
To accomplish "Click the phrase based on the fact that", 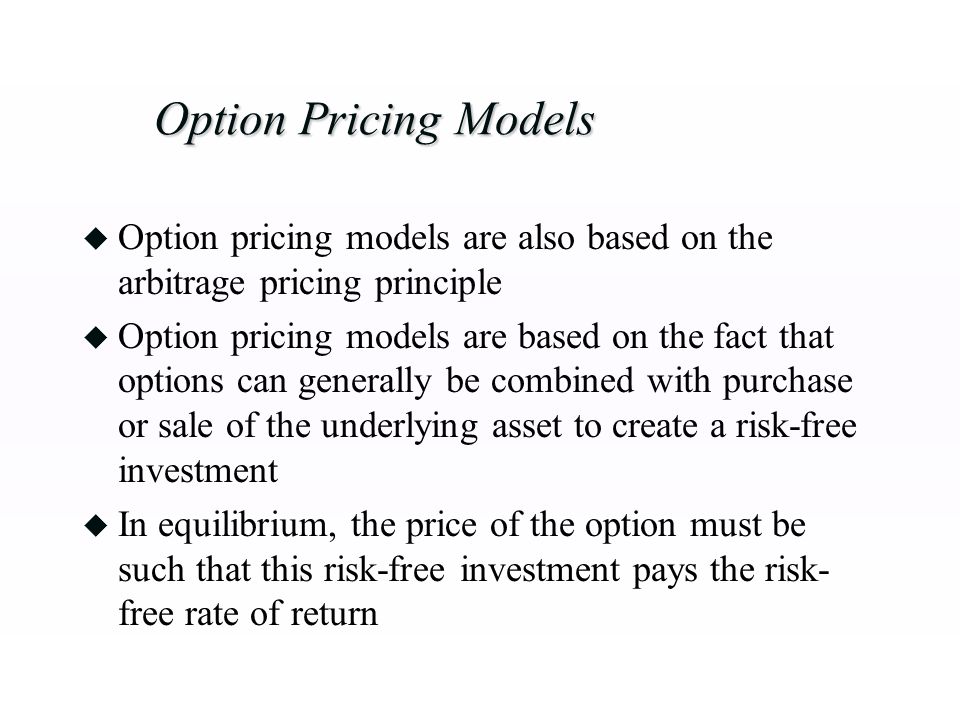I will 676,337.
